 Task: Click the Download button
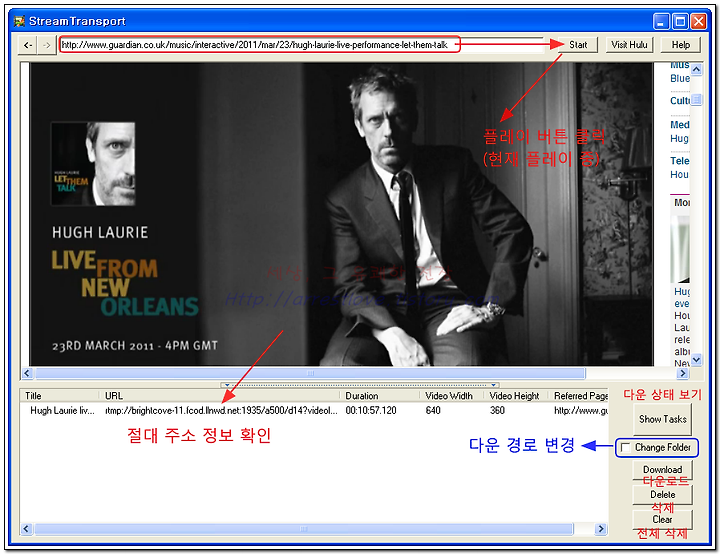(x=662, y=469)
